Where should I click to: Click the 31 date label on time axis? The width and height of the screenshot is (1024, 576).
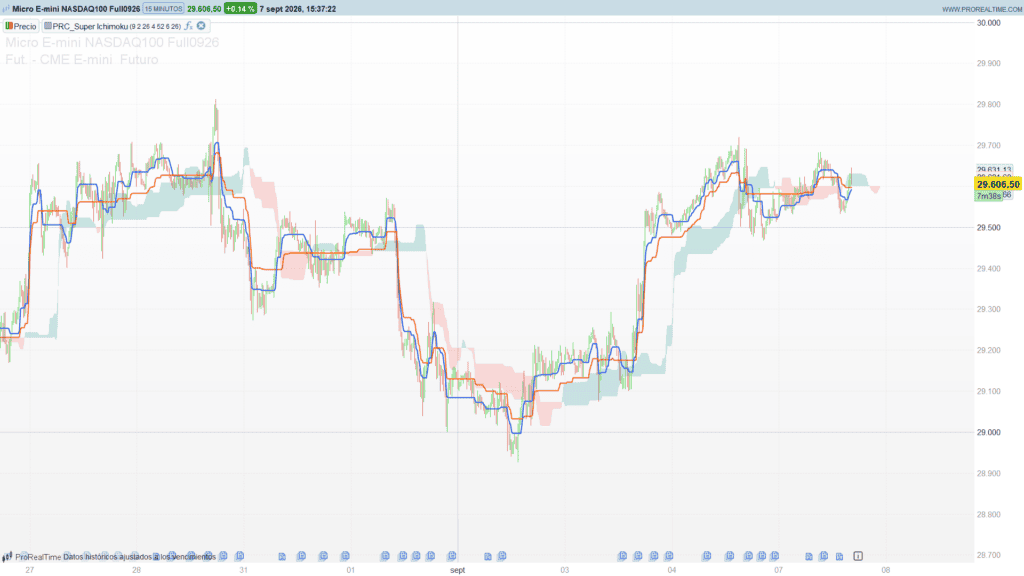244,570
